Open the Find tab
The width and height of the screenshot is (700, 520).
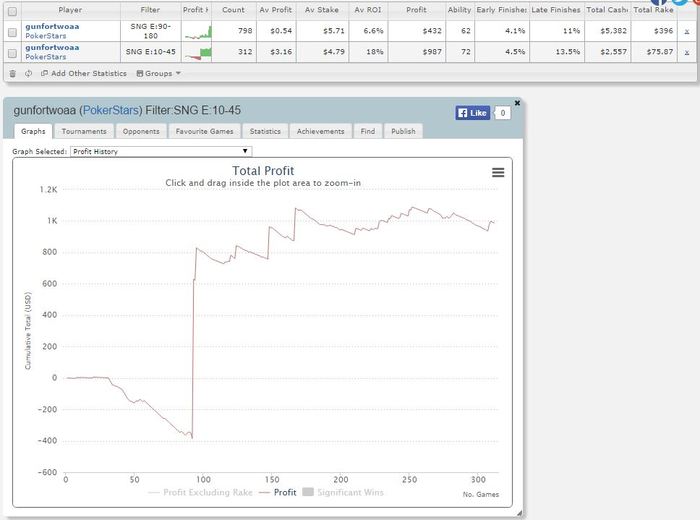(368, 131)
